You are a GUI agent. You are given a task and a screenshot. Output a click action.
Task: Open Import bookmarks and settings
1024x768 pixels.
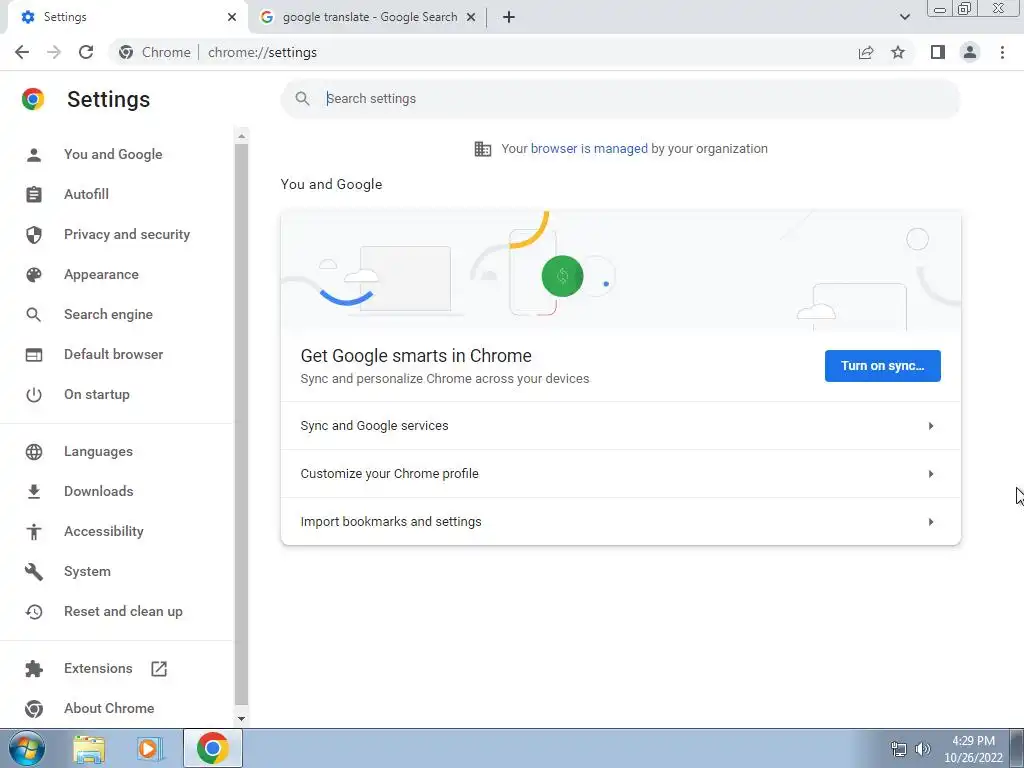(620, 522)
